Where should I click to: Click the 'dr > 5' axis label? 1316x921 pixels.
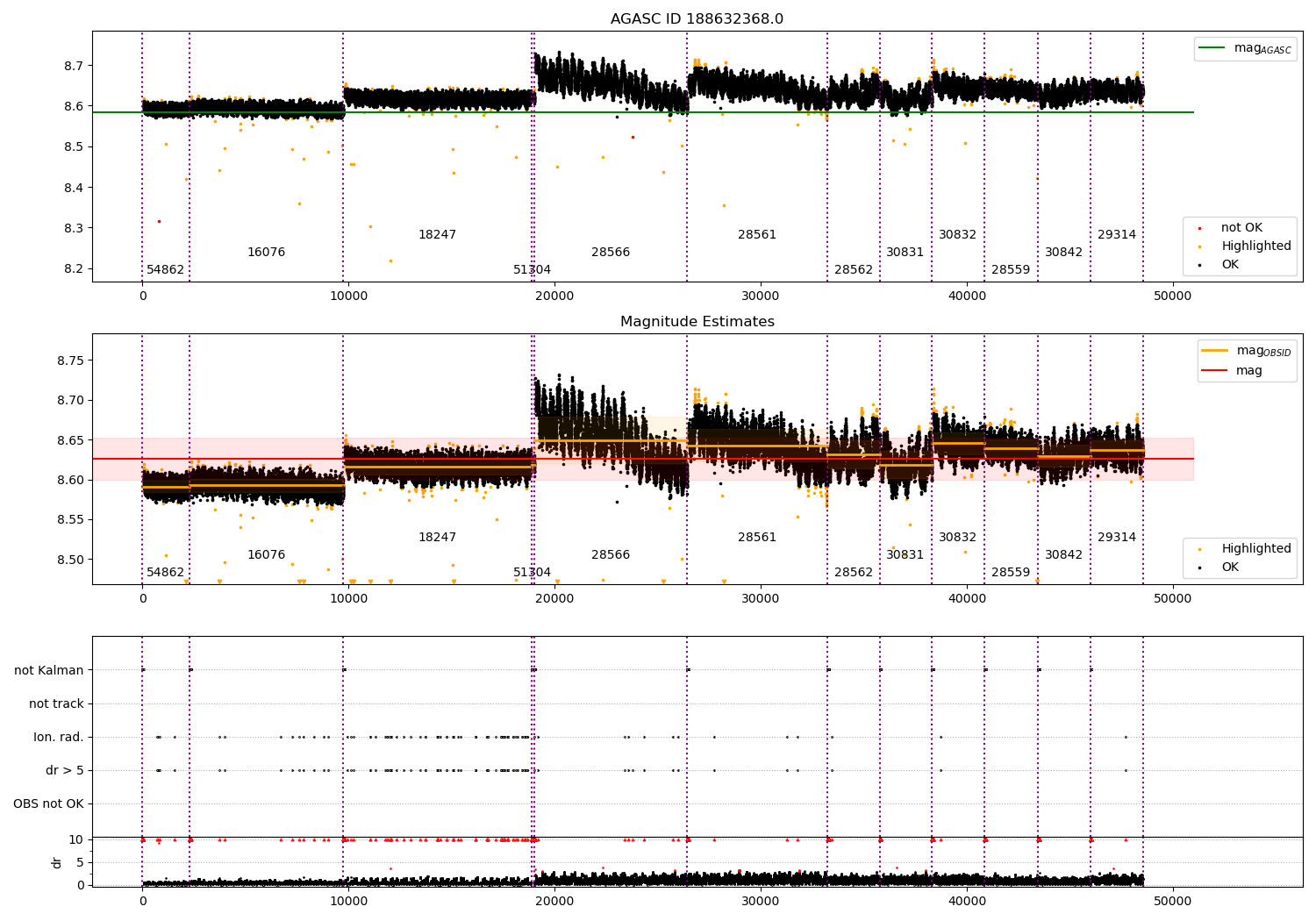65,771
